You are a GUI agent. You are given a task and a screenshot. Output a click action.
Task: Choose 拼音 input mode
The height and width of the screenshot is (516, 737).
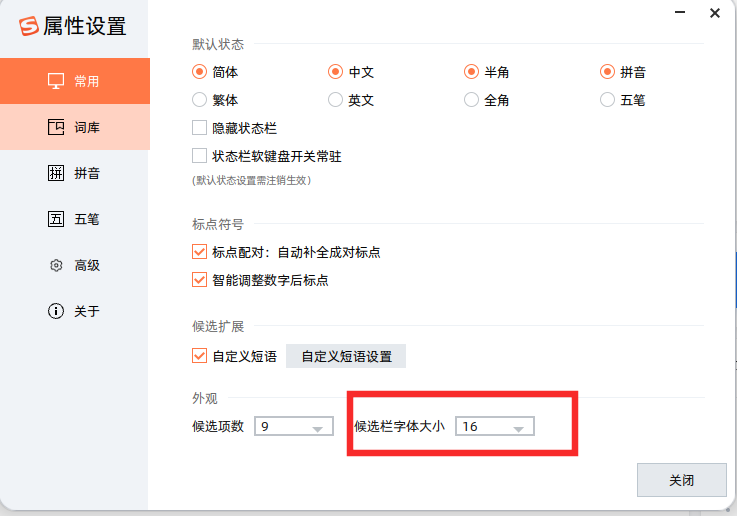[x=607, y=72]
